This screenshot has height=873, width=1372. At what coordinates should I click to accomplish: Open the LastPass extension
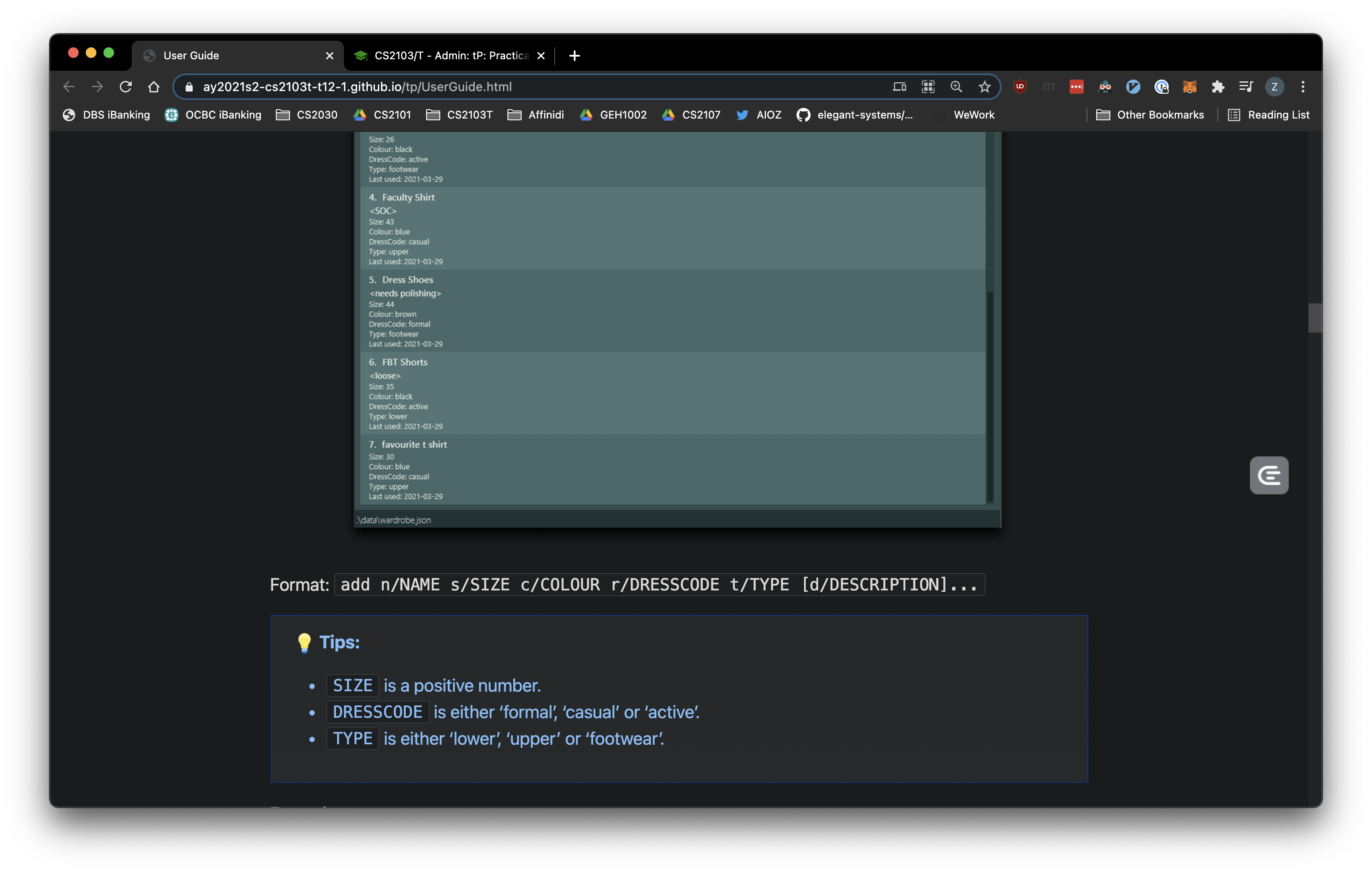pos(1077,87)
